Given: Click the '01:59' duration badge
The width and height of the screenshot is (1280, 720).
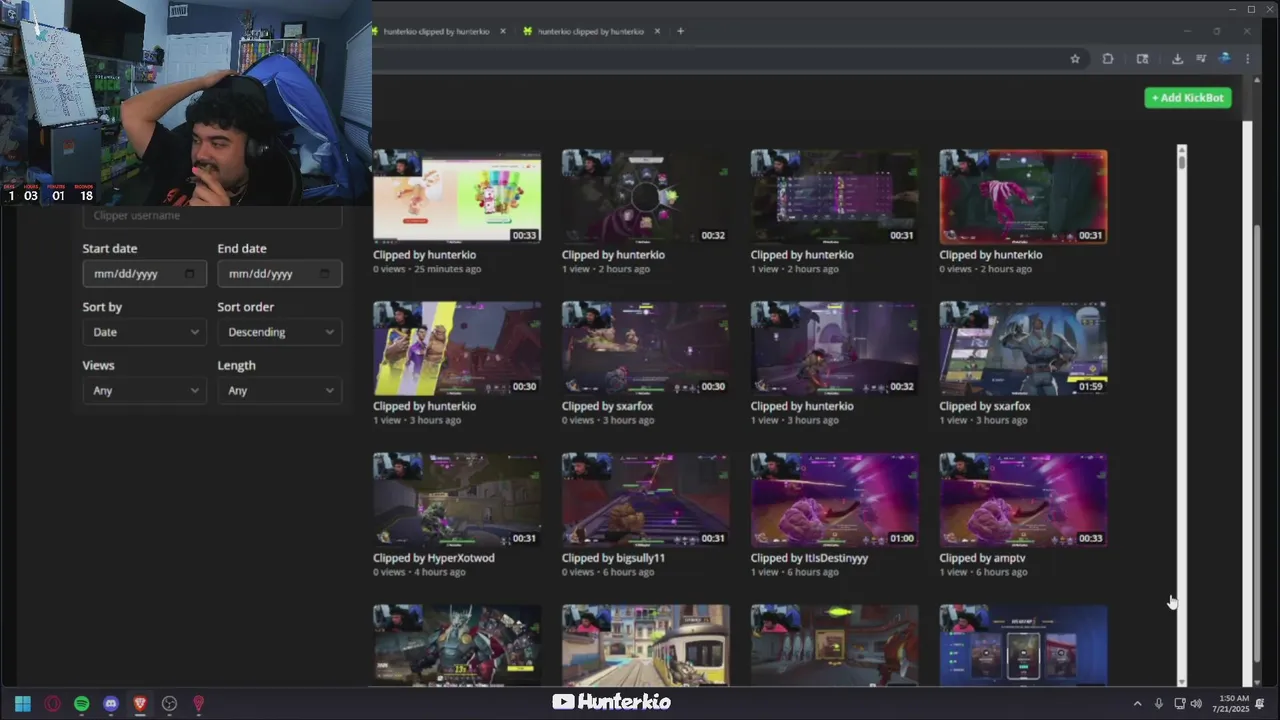Looking at the screenshot, I should pyautogui.click(x=1091, y=387).
